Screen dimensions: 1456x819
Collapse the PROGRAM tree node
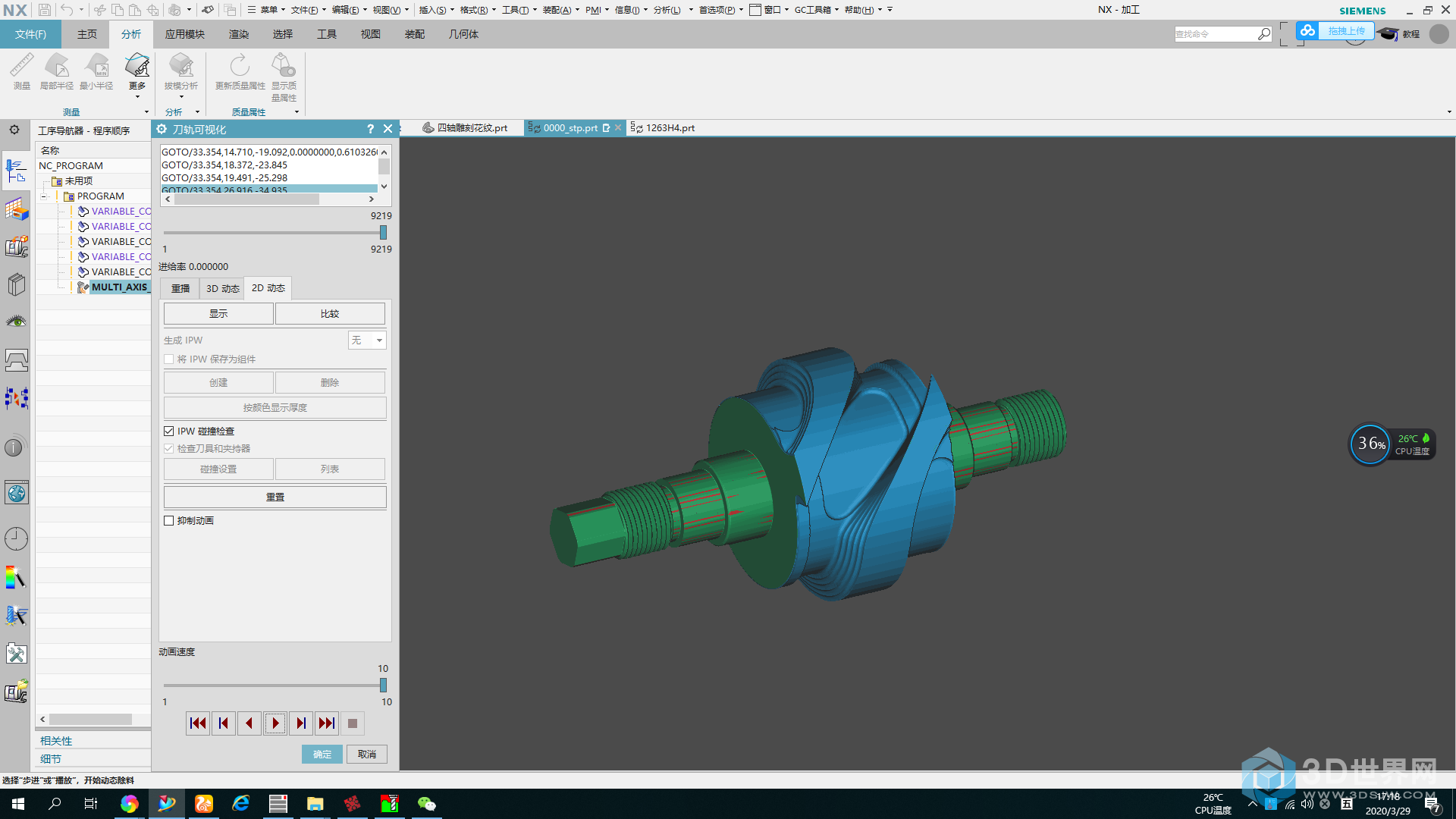[x=44, y=196]
